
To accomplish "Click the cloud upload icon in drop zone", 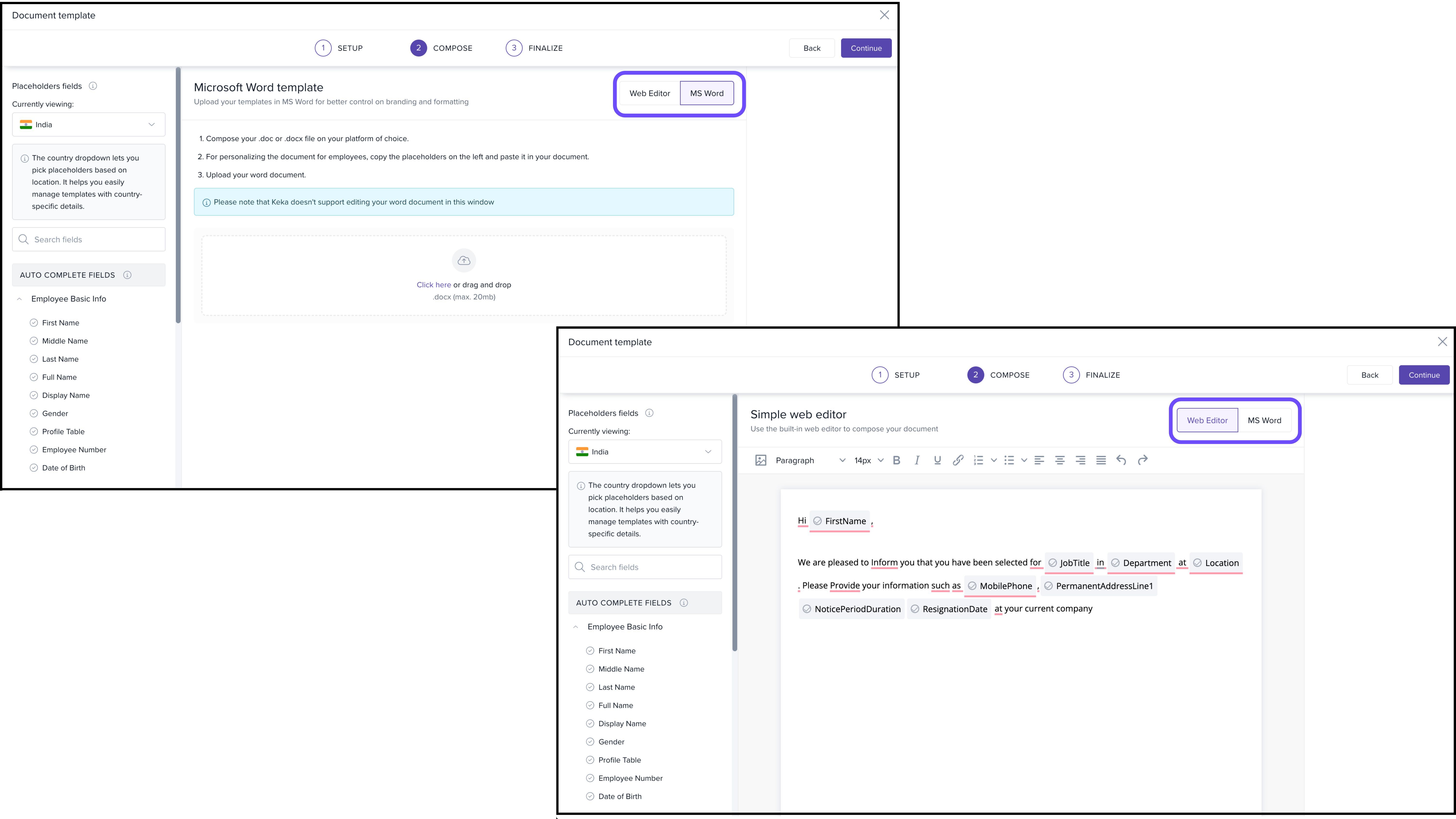I will pyautogui.click(x=464, y=261).
